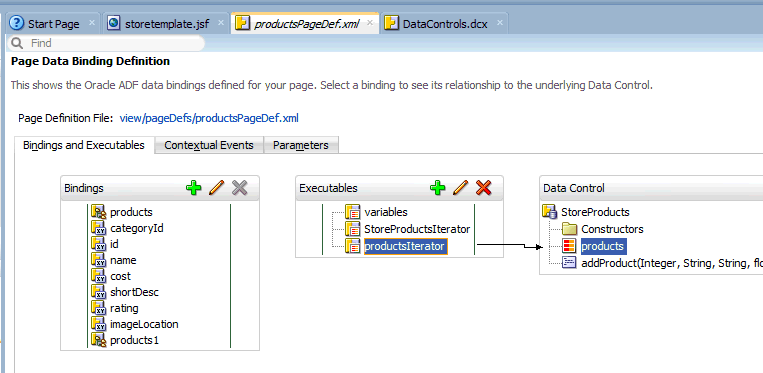
Task: Edit selected executable with pencil icon
Action: tap(461, 188)
